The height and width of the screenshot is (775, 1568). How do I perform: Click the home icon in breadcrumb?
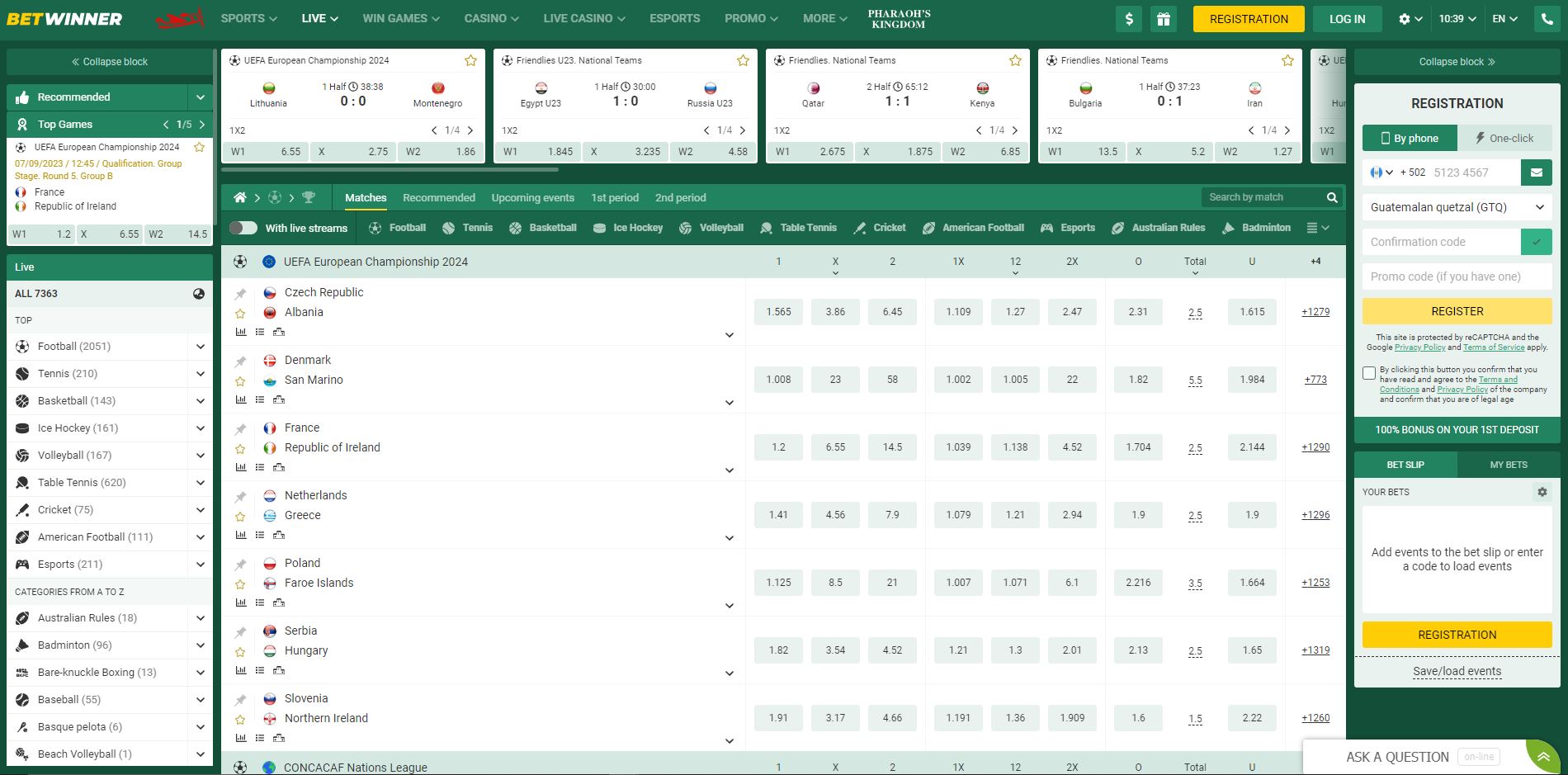239,197
